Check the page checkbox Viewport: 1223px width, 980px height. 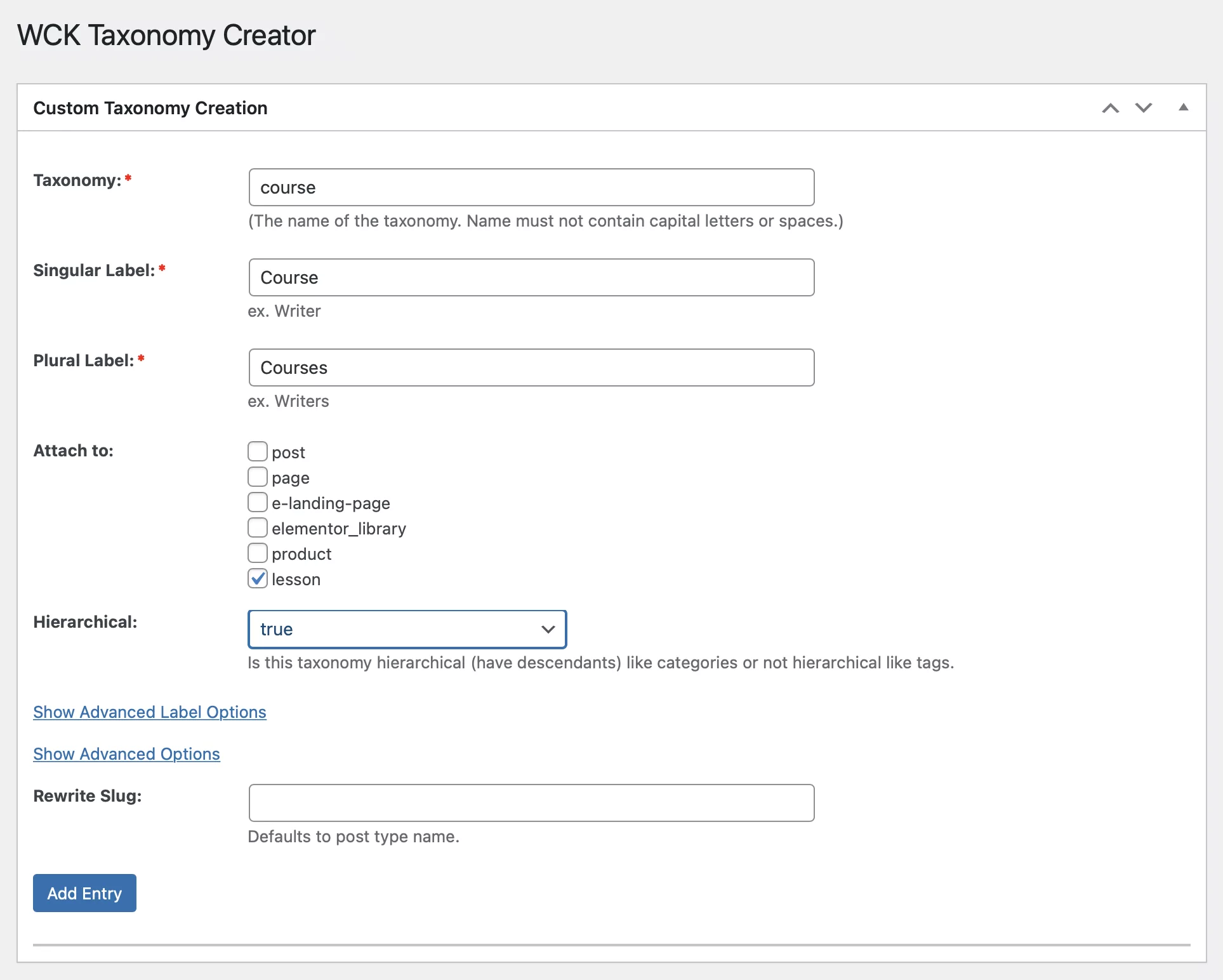(257, 477)
